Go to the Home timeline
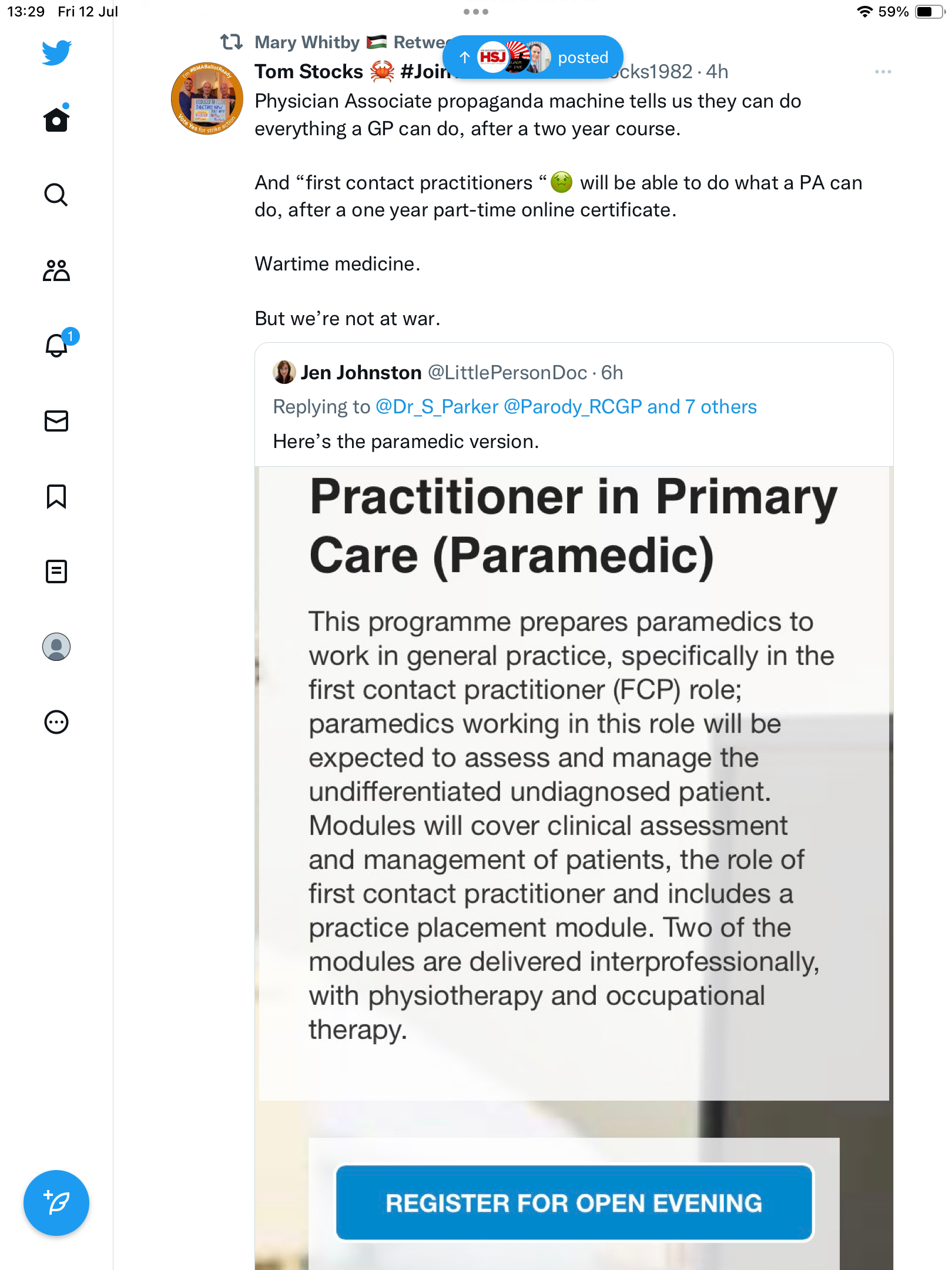The image size is (952, 1270). (56, 119)
